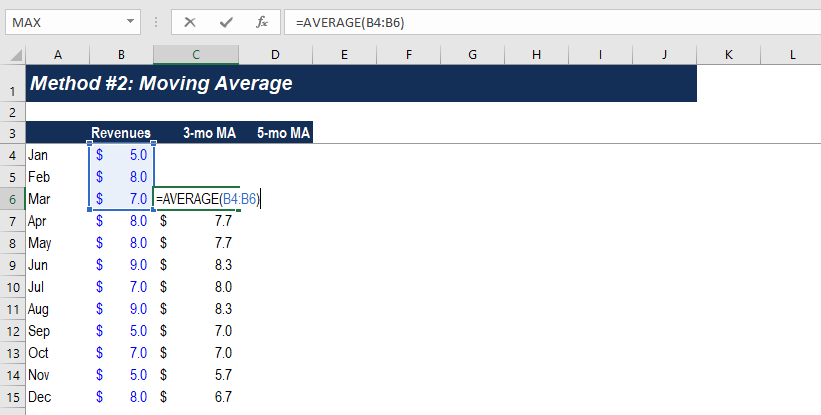
Task: Click Jul 3-mo MA cell showing 8.0
Action: (196, 287)
